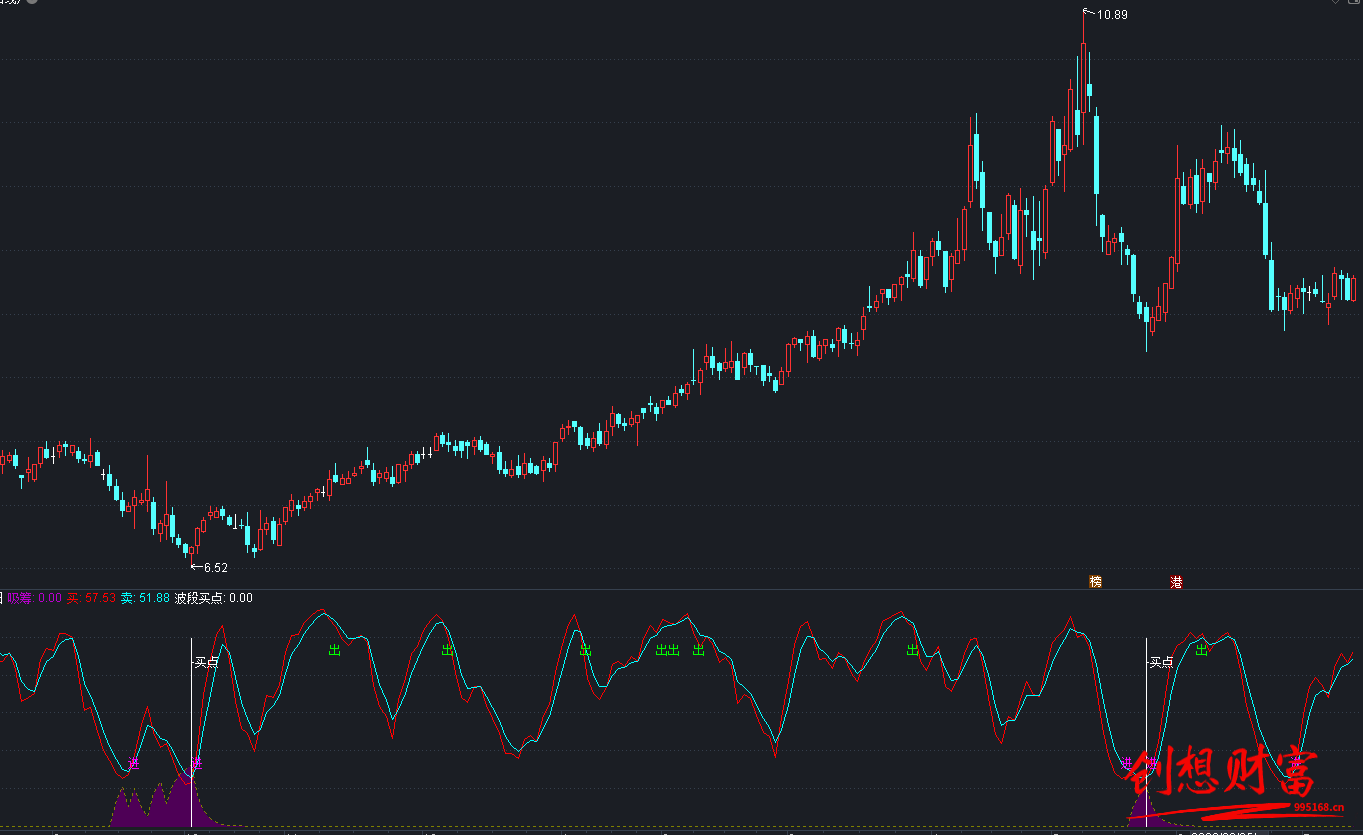This screenshot has width=1363, height=835.
Task: Click the left 买点 marker label
Action: tap(206, 661)
